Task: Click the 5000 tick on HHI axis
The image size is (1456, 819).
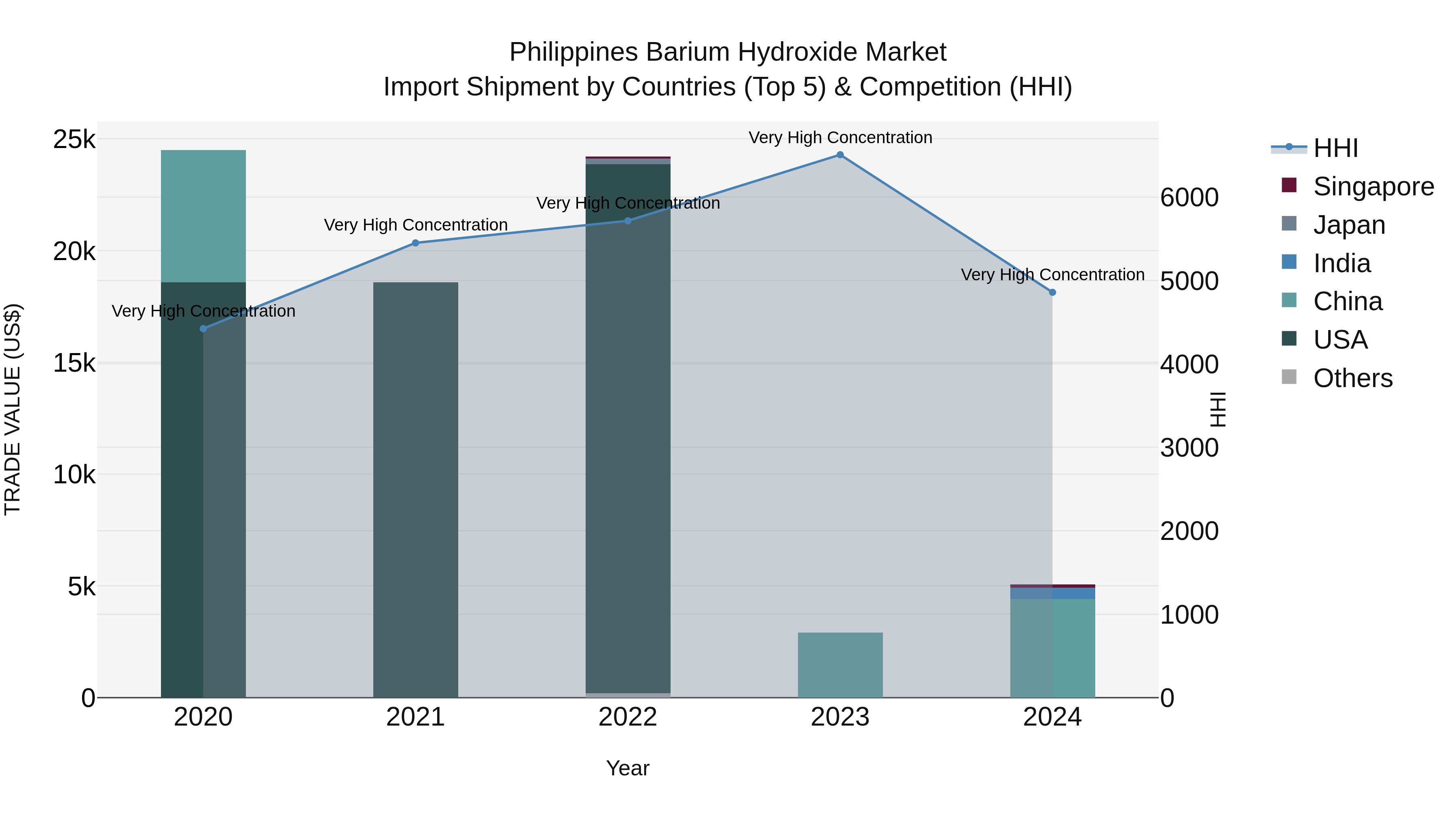Action: point(1189,281)
